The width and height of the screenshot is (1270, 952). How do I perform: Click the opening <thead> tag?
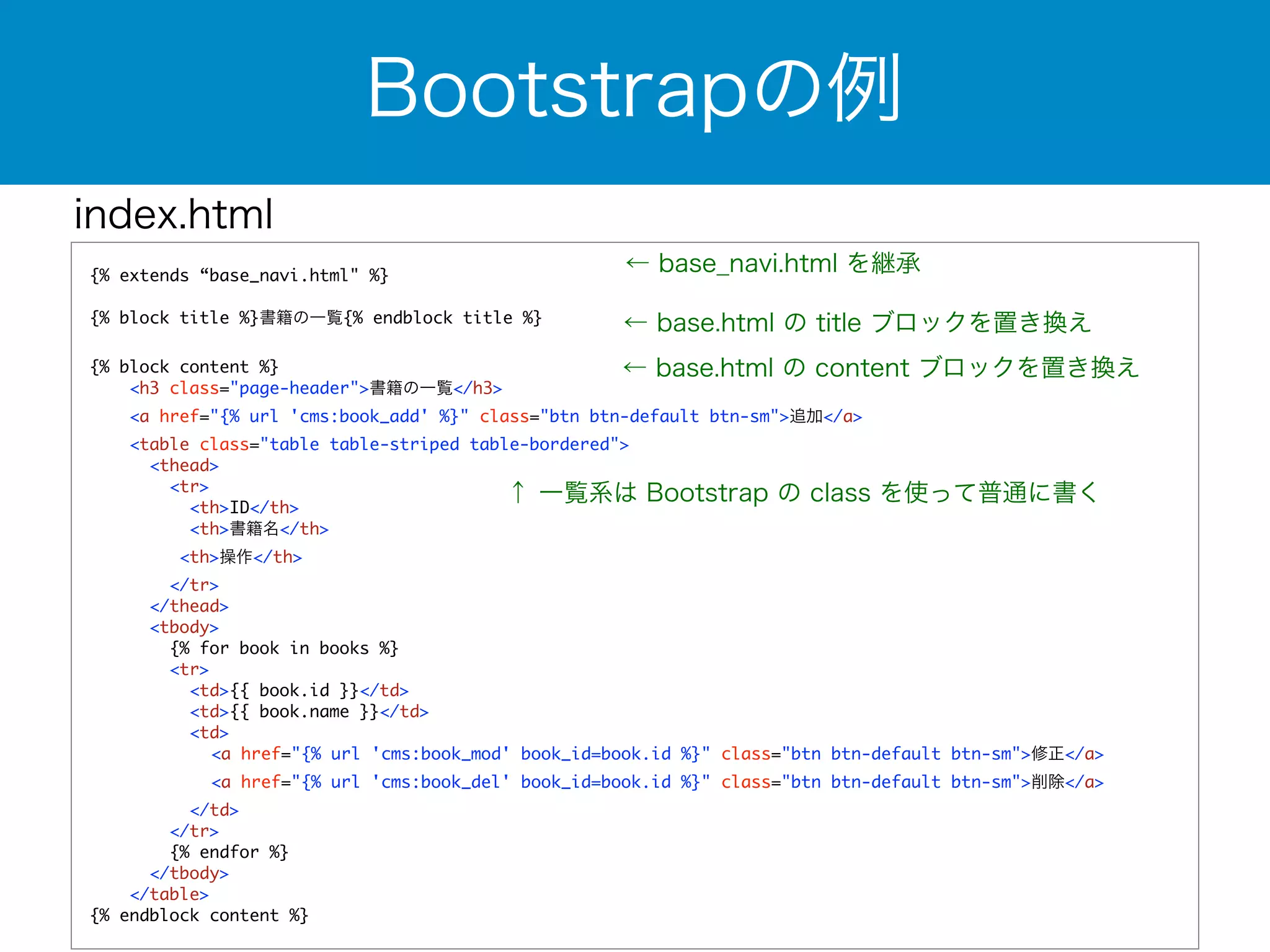[184, 465]
